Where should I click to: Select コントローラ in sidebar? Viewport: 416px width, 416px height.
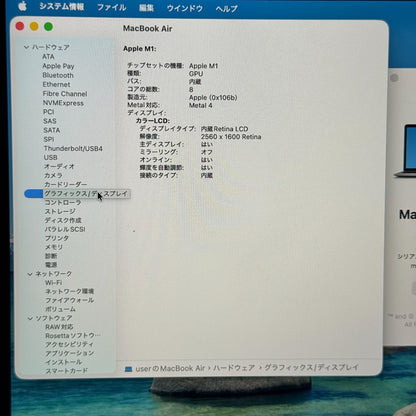tap(63, 203)
